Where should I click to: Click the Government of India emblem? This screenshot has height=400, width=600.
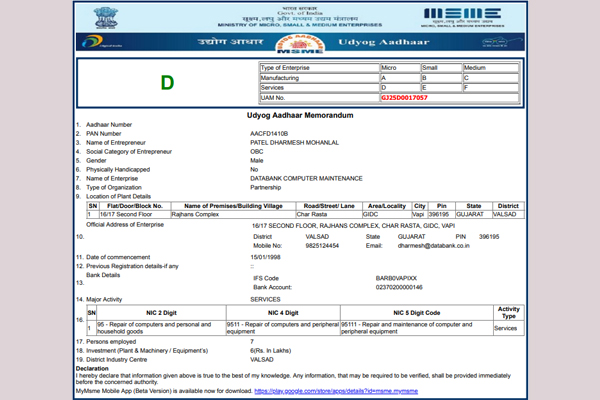106,18
